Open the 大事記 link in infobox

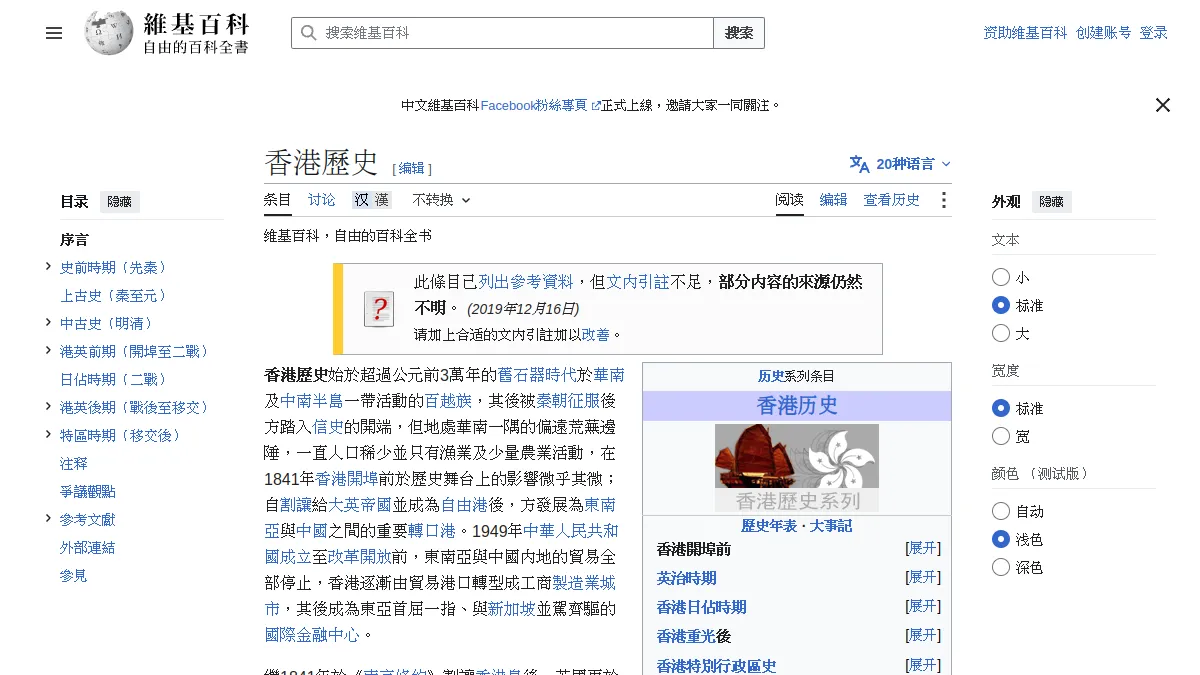(x=831, y=526)
